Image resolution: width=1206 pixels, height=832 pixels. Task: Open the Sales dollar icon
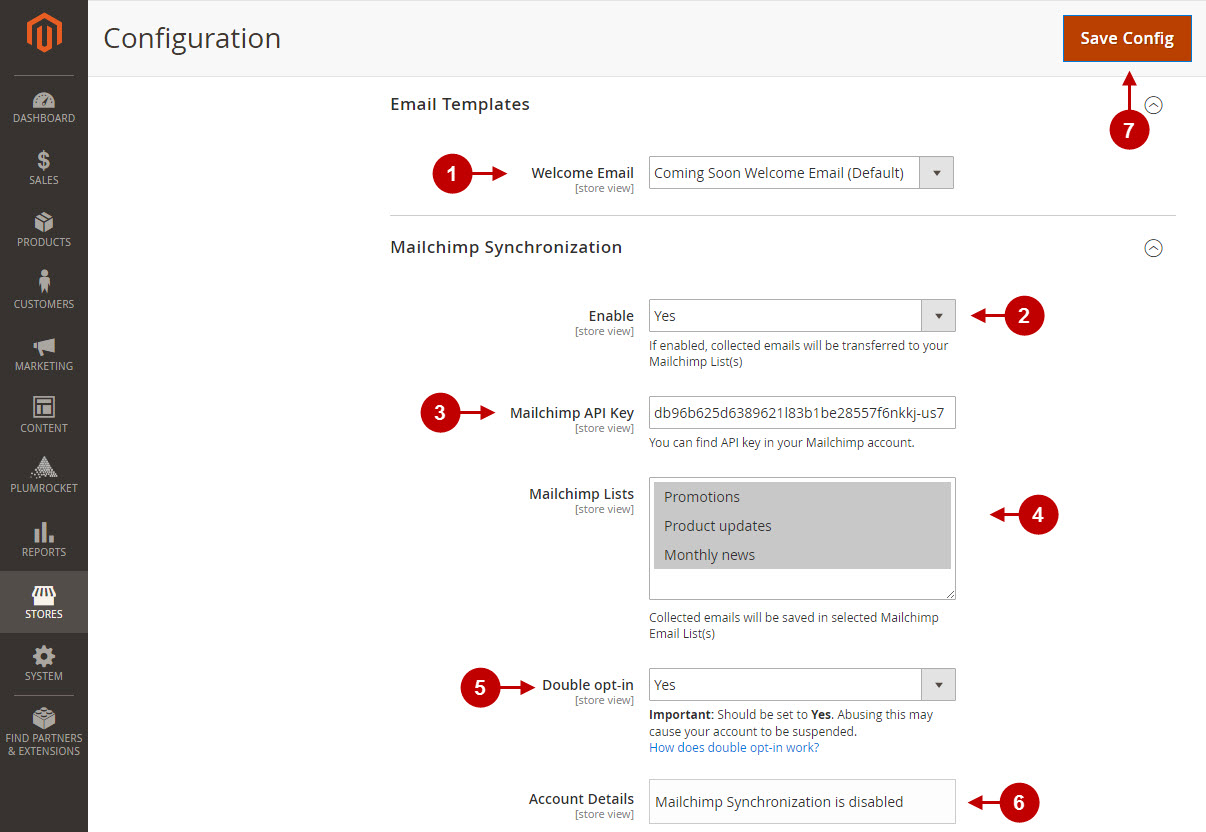[44, 160]
